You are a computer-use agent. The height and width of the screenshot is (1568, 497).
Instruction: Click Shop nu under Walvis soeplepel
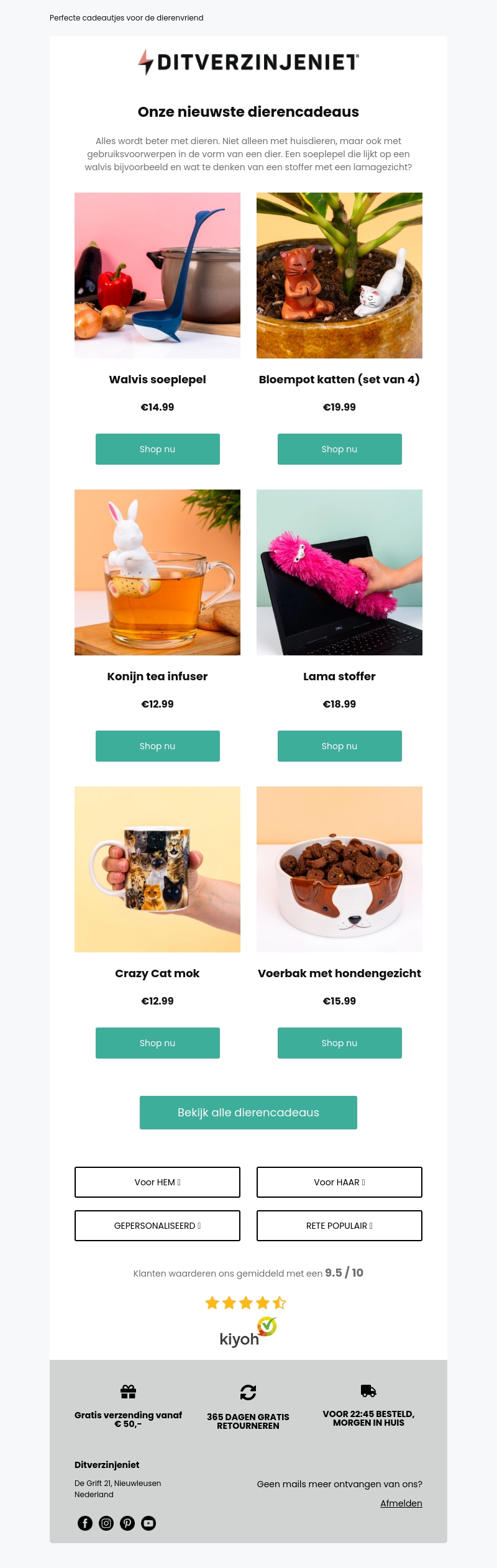point(158,449)
